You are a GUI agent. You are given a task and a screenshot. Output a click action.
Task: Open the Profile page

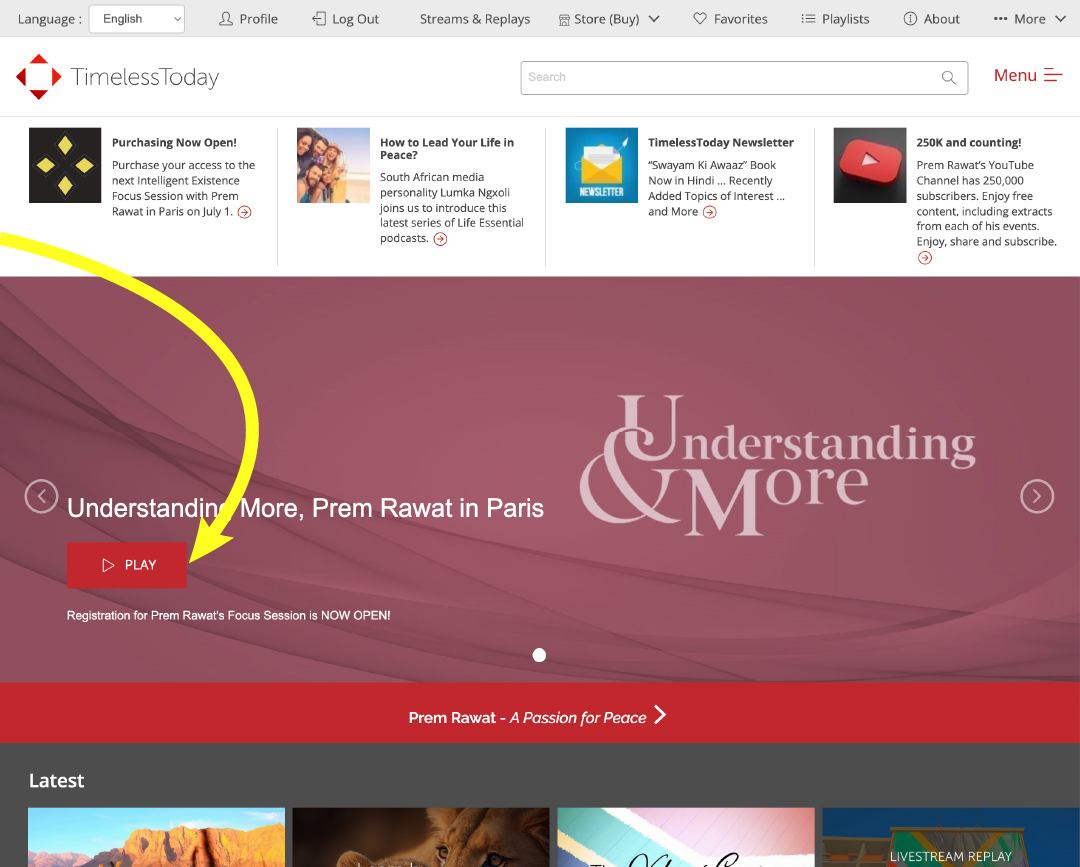point(248,19)
